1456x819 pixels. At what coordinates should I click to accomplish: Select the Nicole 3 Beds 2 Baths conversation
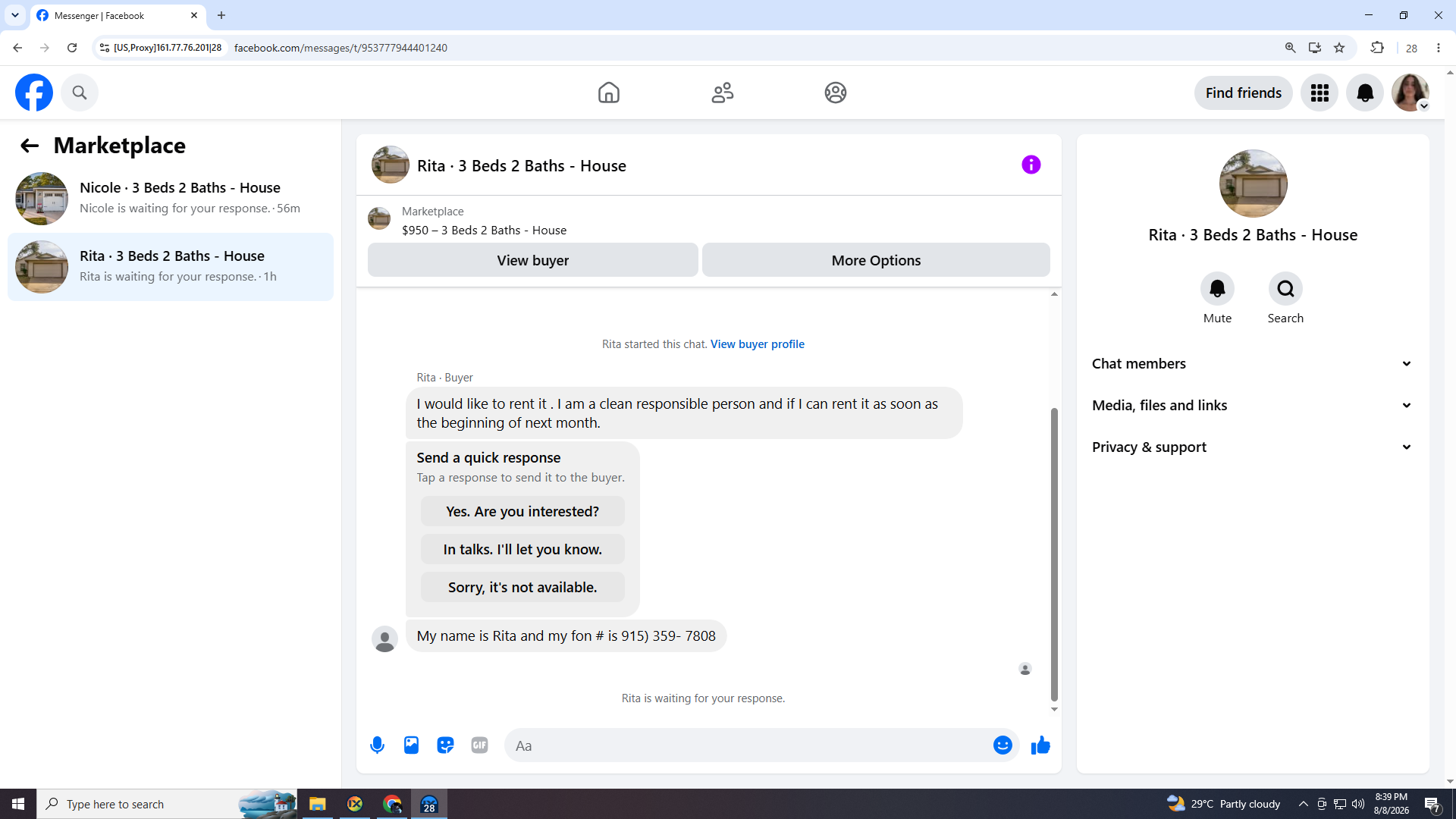tap(171, 199)
